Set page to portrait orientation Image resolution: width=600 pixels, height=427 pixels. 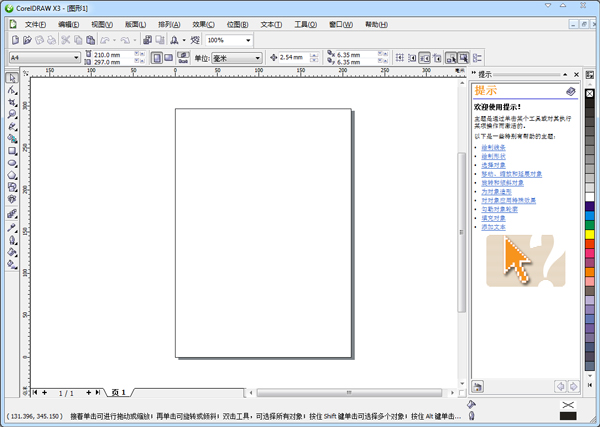(x=157, y=58)
